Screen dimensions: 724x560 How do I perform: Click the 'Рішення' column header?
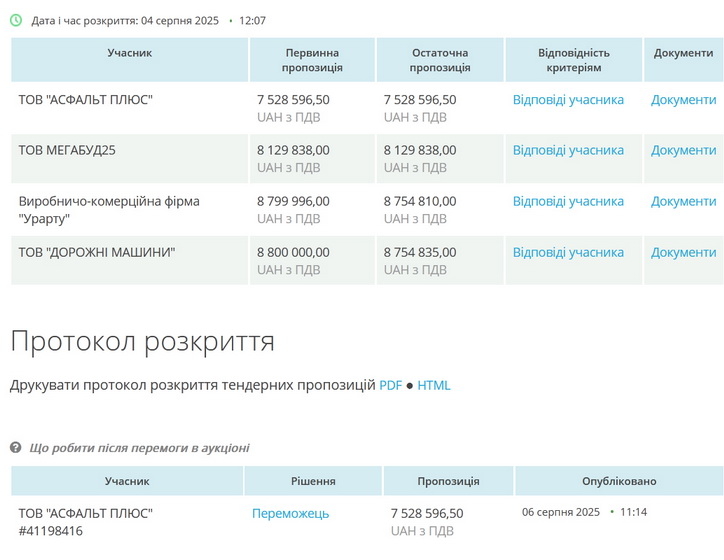(x=313, y=481)
